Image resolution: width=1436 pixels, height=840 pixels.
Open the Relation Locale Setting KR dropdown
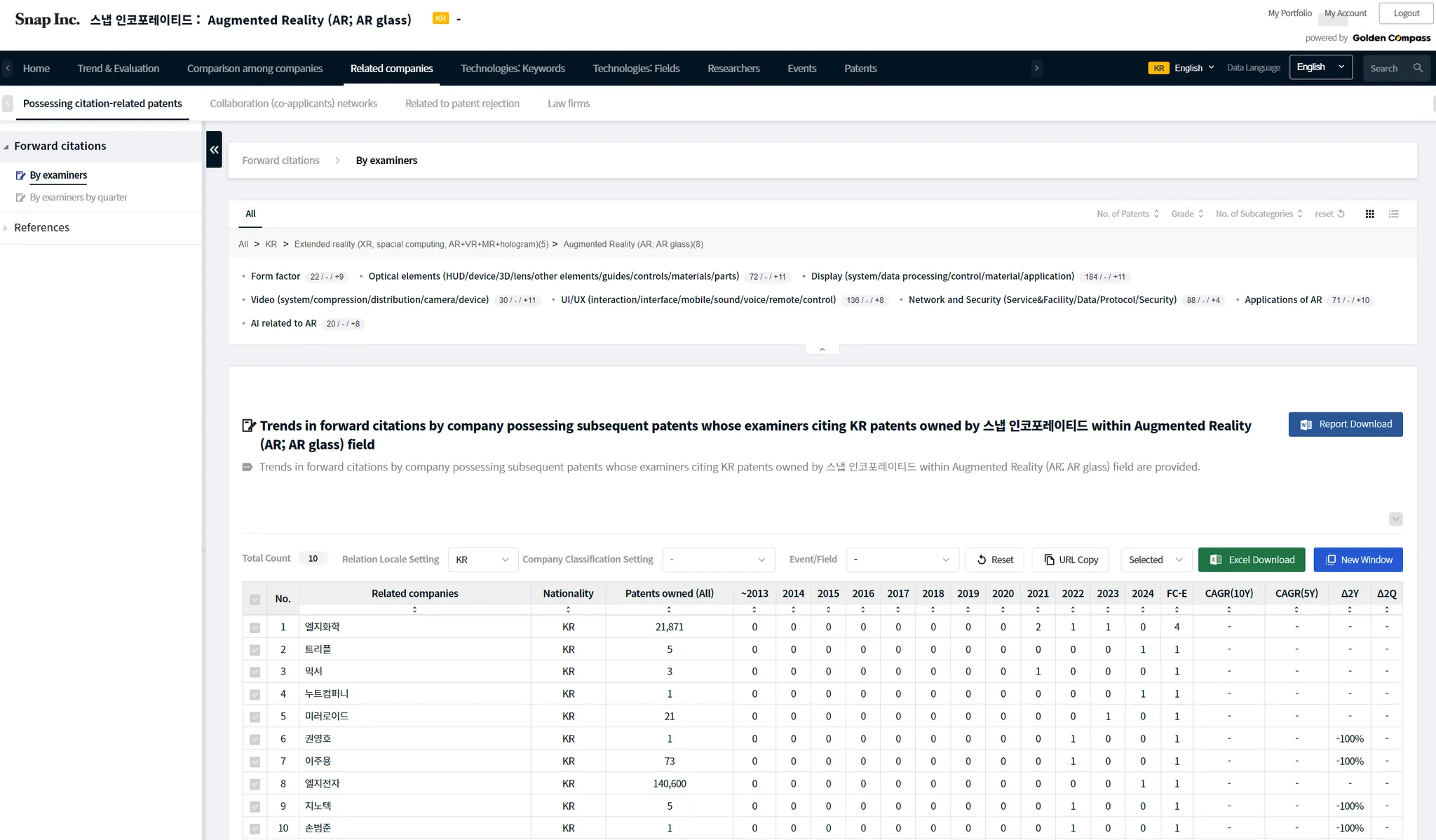(482, 560)
